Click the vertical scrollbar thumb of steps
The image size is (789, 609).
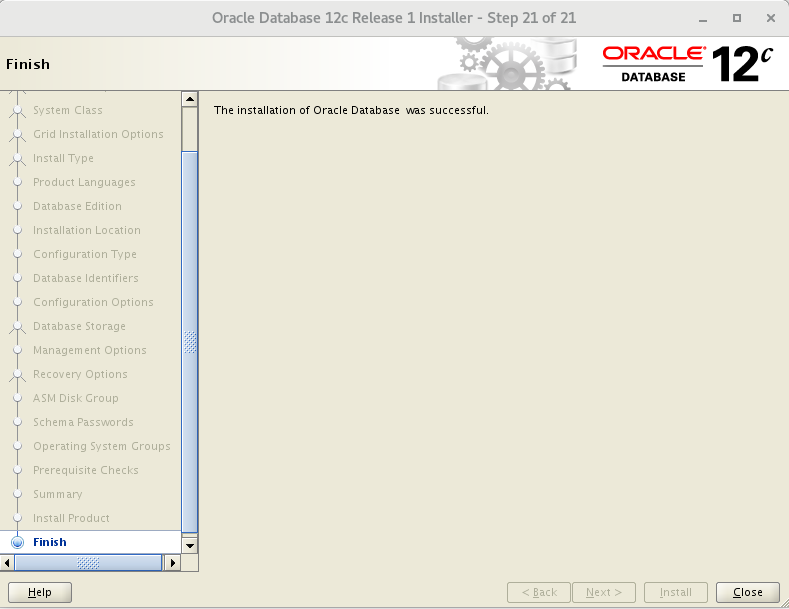tap(190, 342)
